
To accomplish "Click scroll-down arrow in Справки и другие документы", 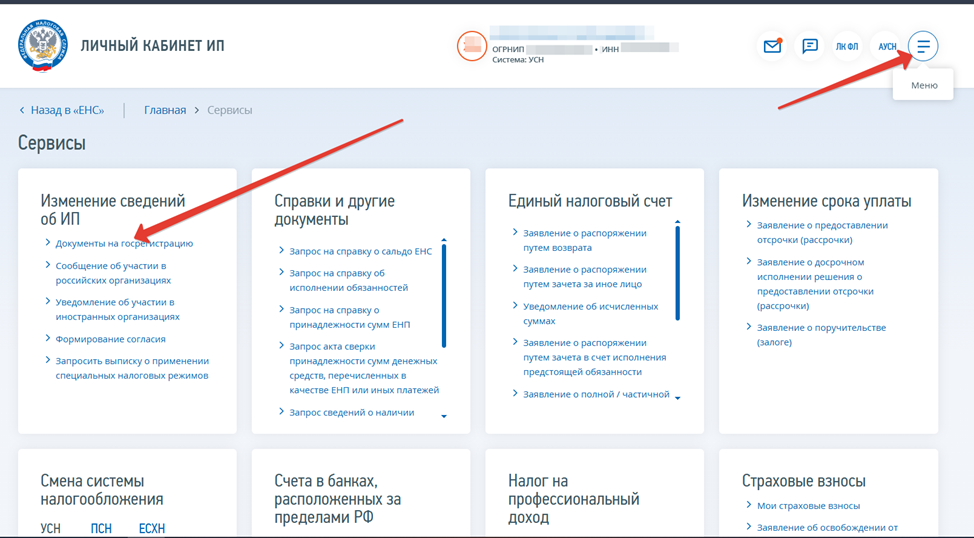I will pyautogui.click(x=444, y=416).
